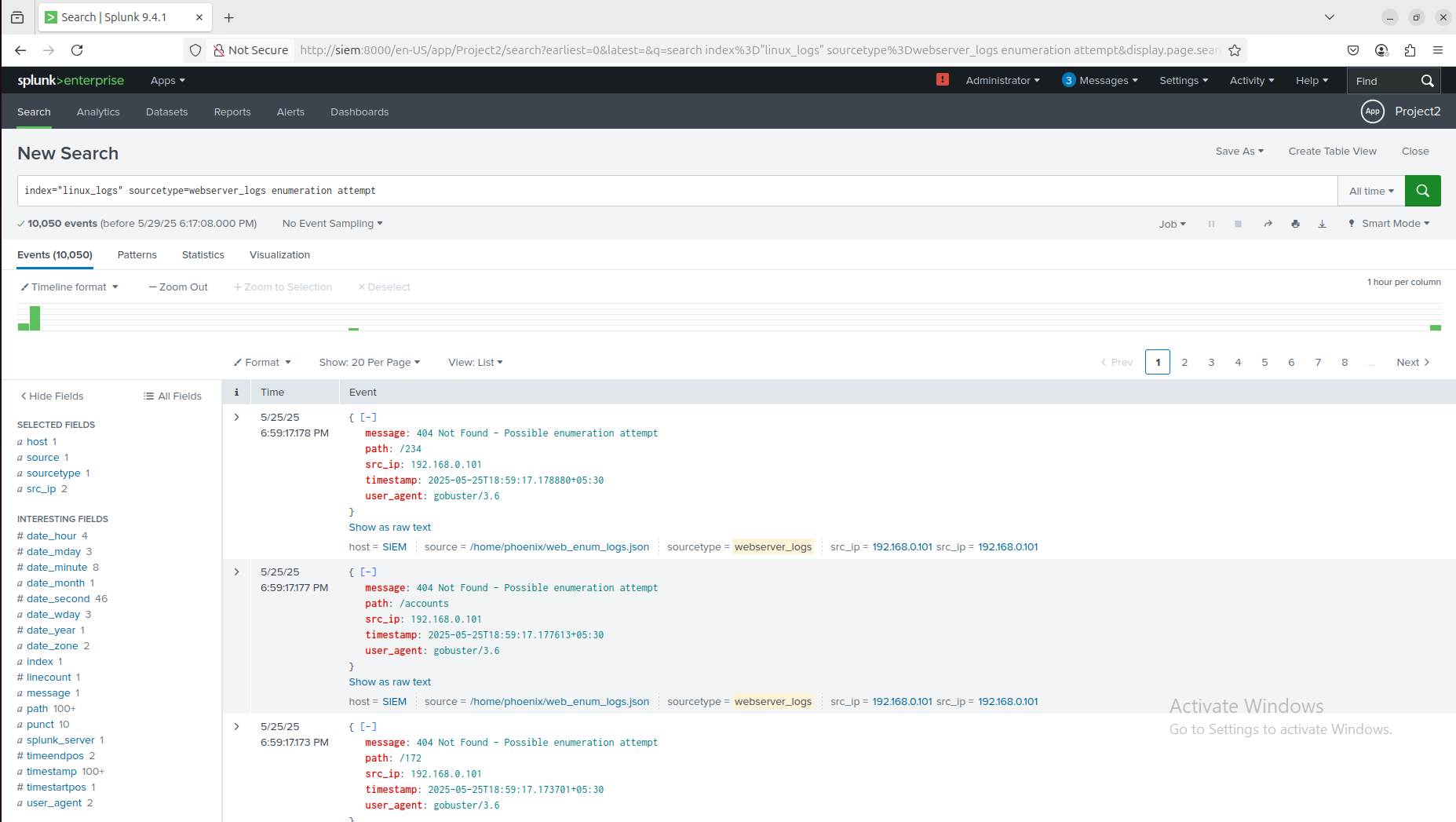Open Firefox recent browsing view icon
This screenshot has width=1456, height=822.
[17, 17]
